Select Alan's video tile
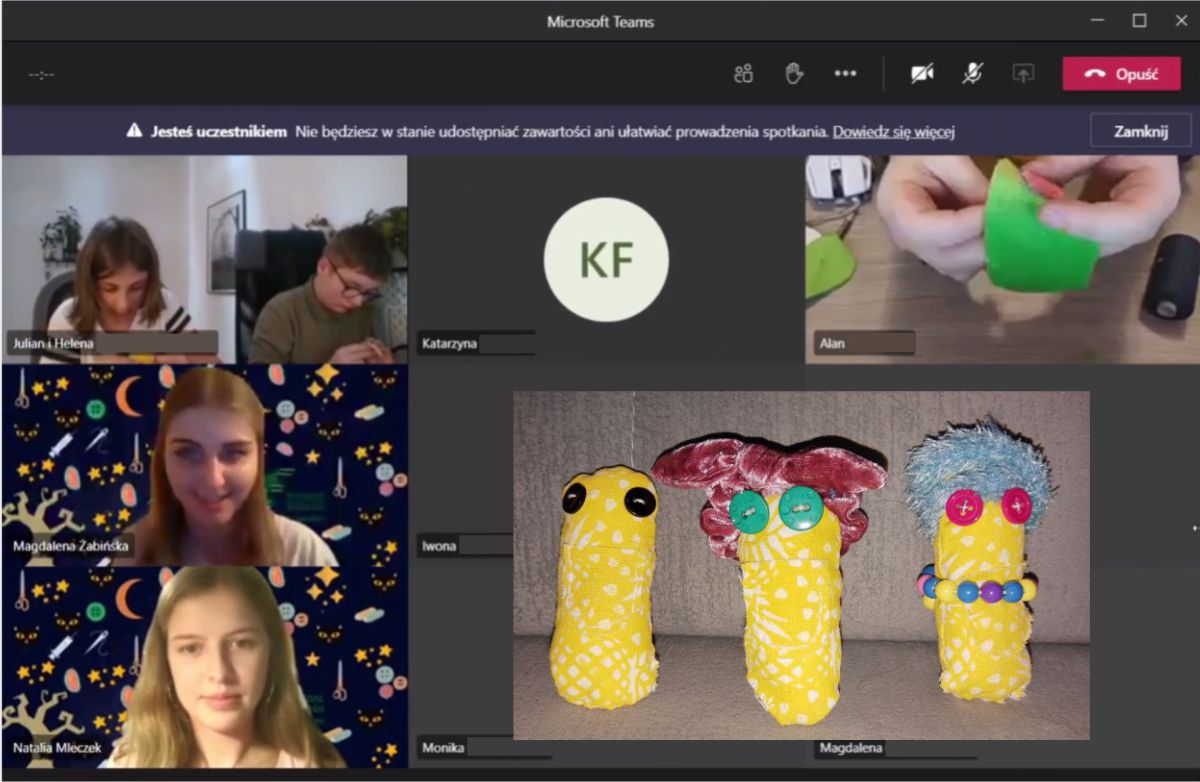The width and height of the screenshot is (1200, 782). (1001, 258)
